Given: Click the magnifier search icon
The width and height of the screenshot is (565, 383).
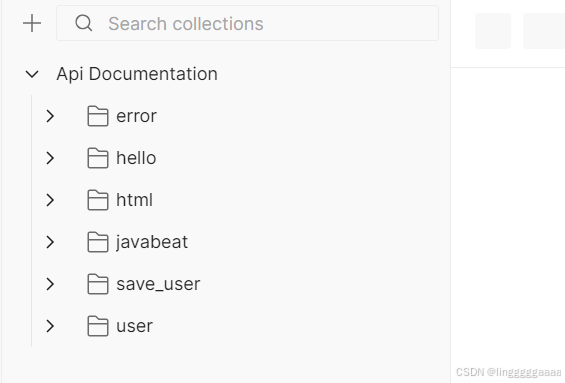Looking at the screenshot, I should [x=84, y=23].
